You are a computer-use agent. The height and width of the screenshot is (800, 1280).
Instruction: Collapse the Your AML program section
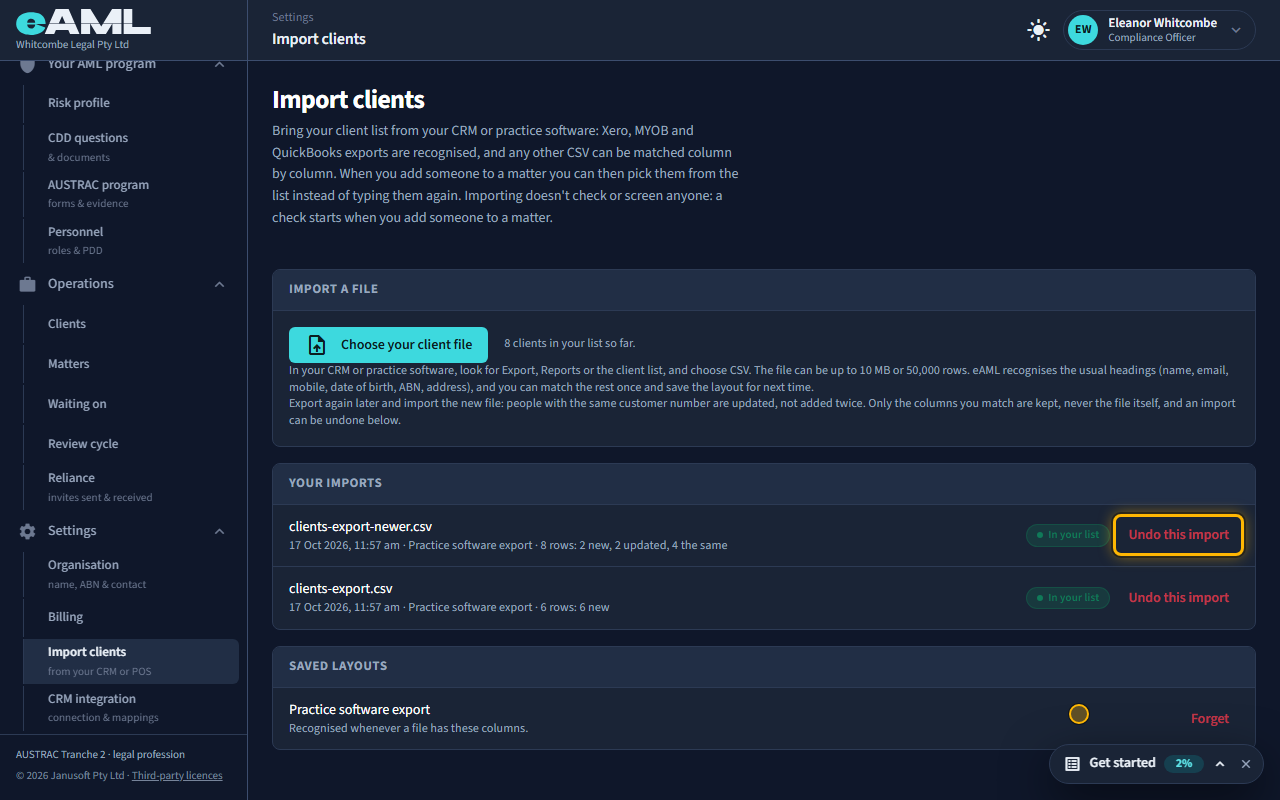click(219, 64)
